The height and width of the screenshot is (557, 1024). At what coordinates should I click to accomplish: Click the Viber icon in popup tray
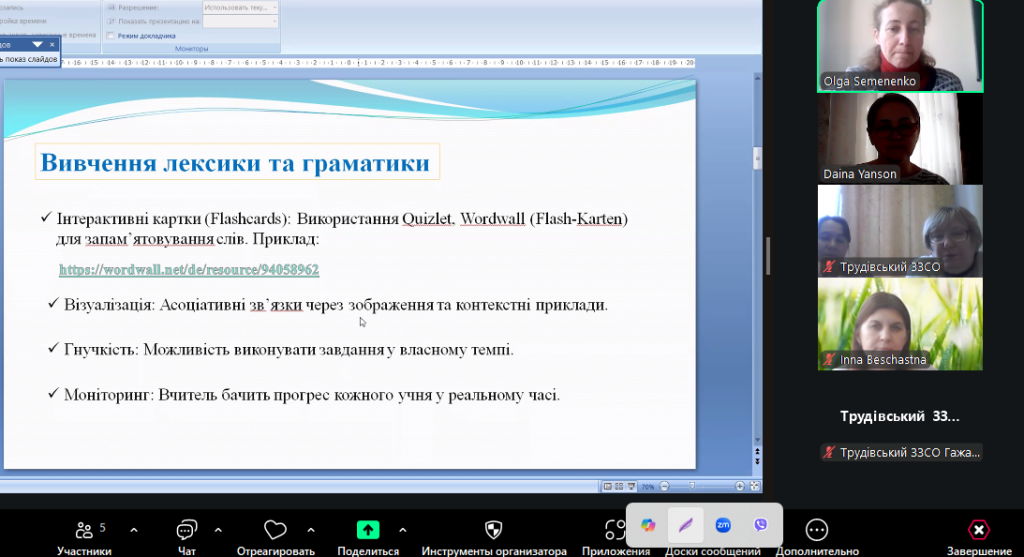(x=761, y=524)
